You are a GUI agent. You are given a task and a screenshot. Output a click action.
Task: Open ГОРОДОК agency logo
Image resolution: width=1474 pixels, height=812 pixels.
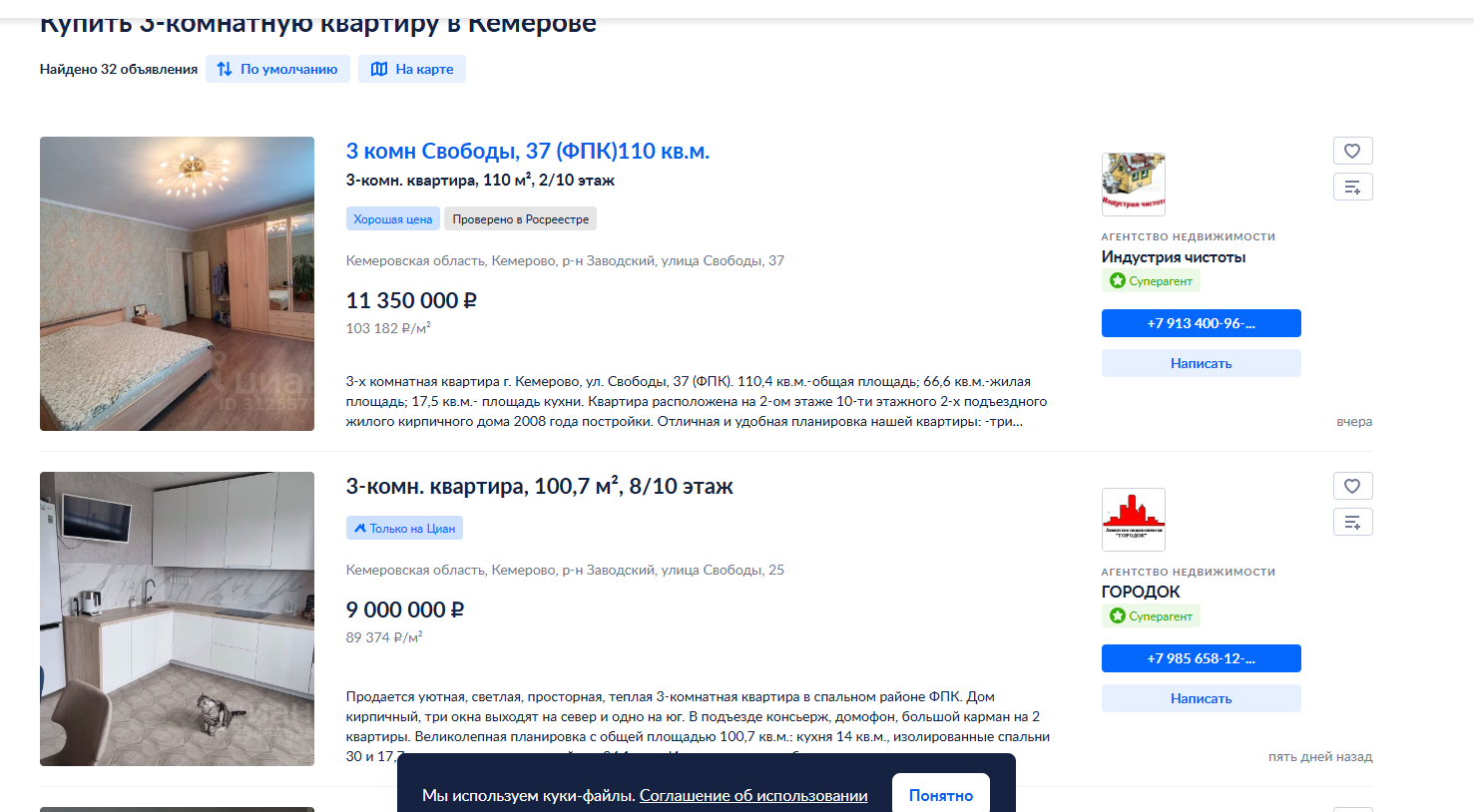1133,520
